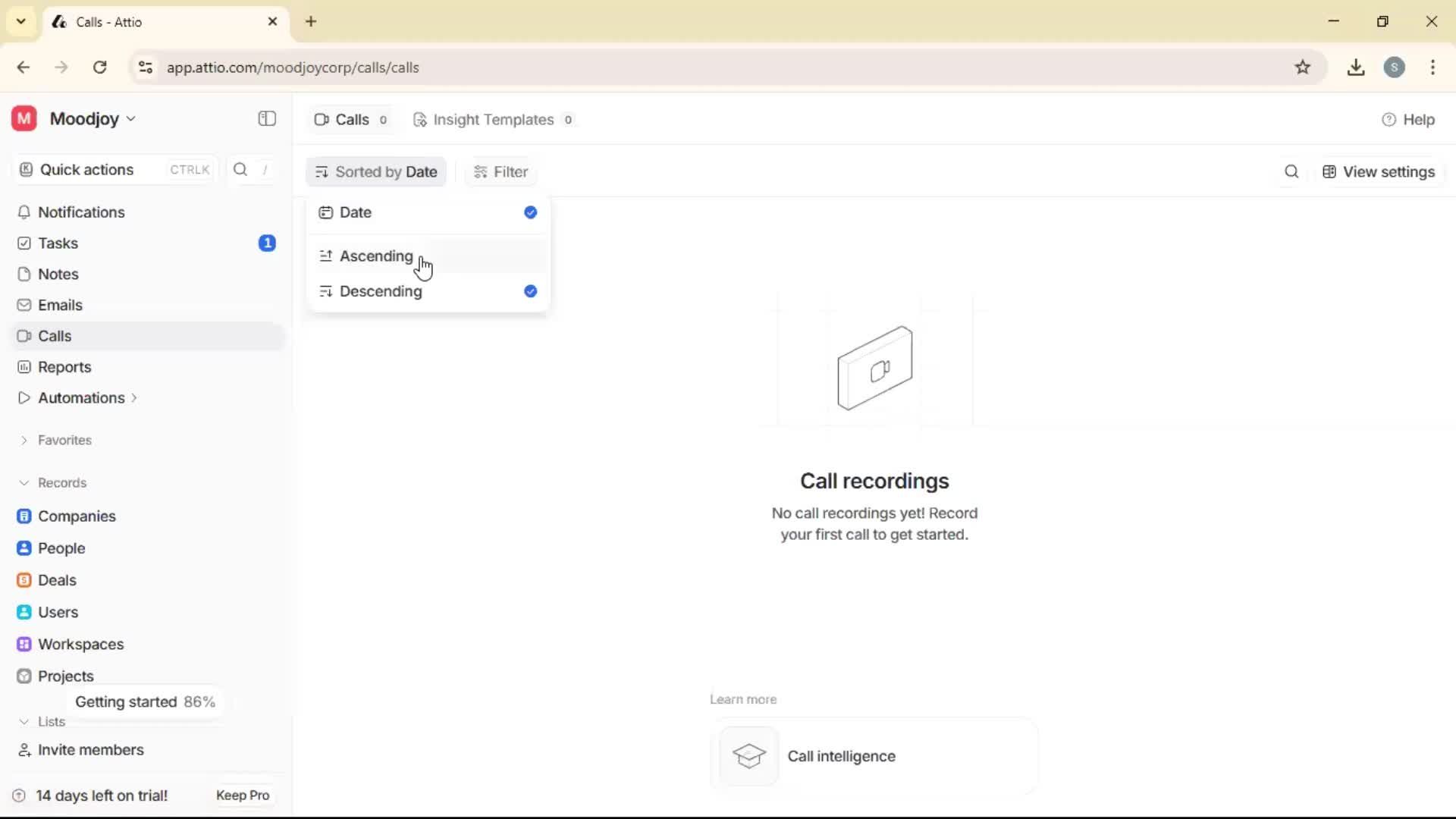Switch to the Insight Templates tab
Screen dimensions: 1456x819
[494, 119]
